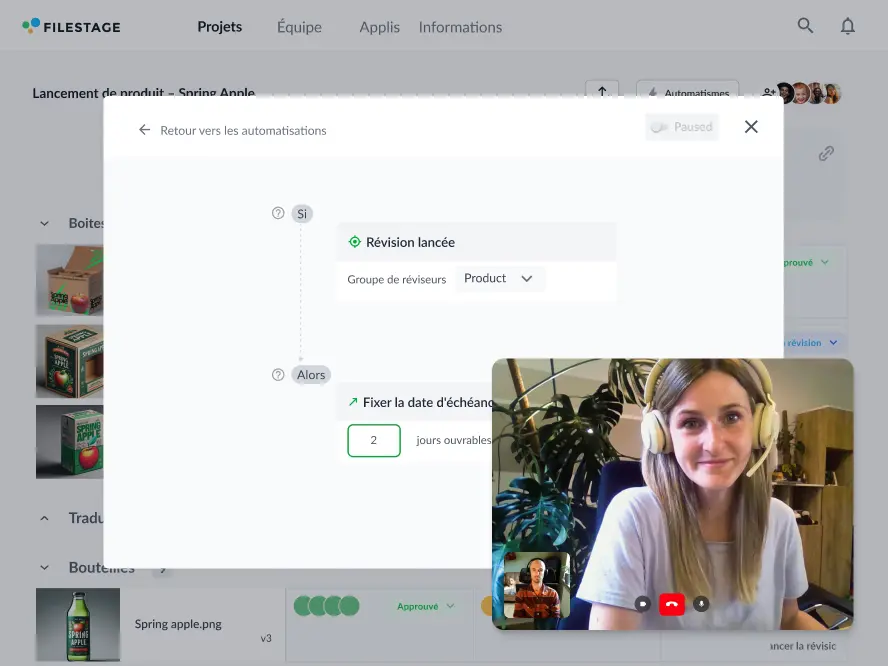Click the upload arrow button
888x666 pixels.
point(602,91)
